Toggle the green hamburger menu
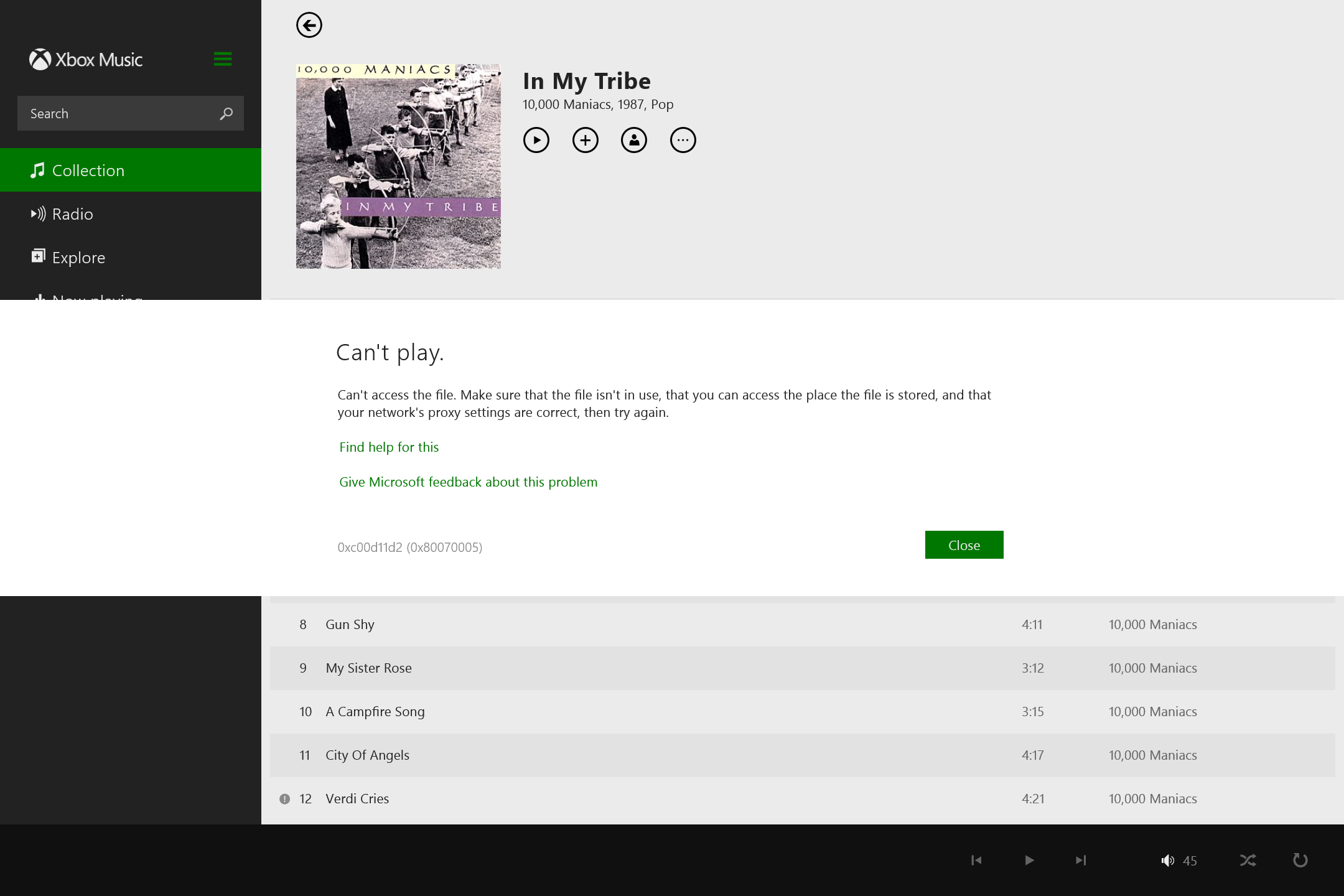 tap(222, 59)
